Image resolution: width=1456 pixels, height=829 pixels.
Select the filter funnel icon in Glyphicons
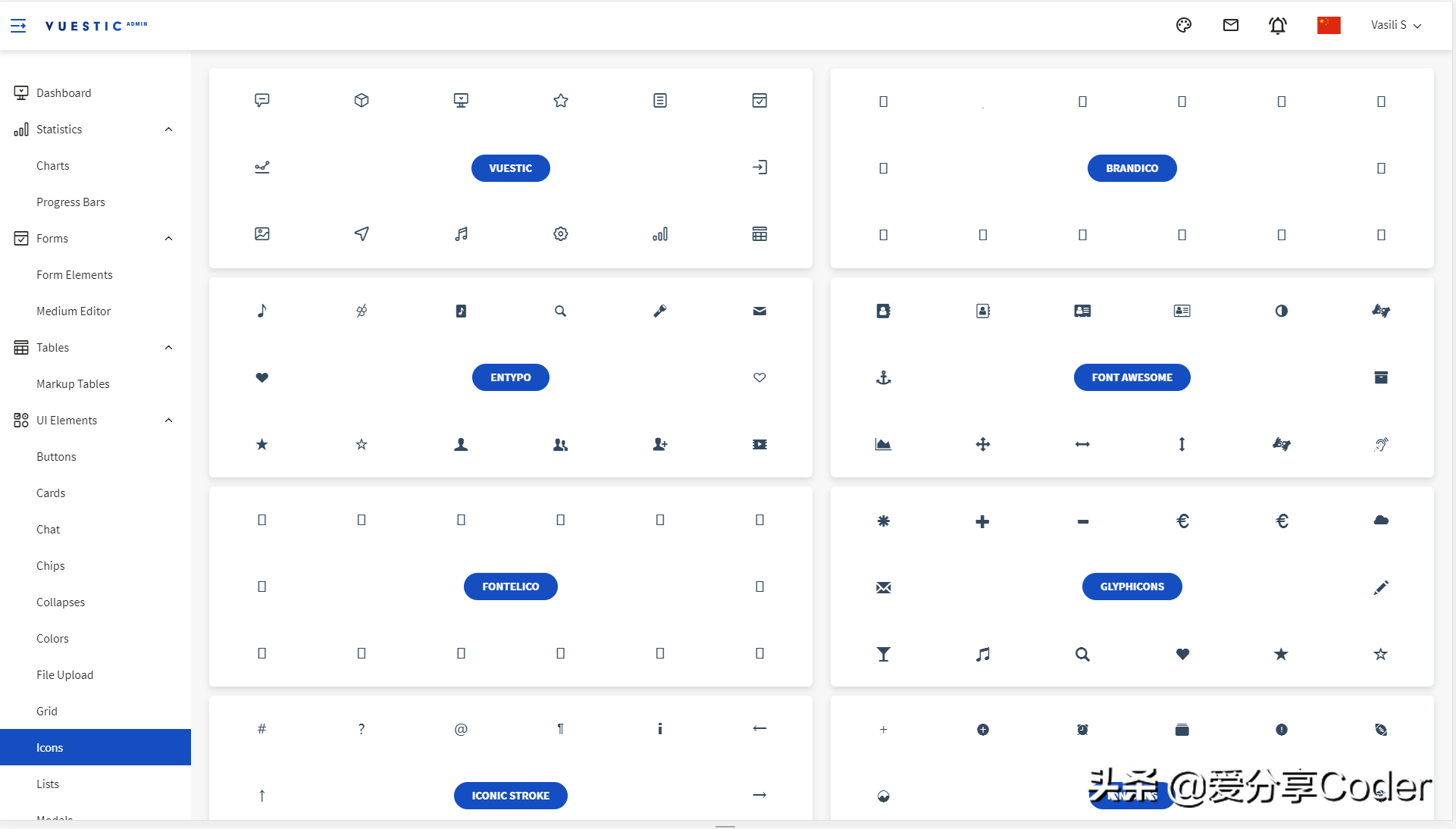pyautogui.click(x=883, y=653)
